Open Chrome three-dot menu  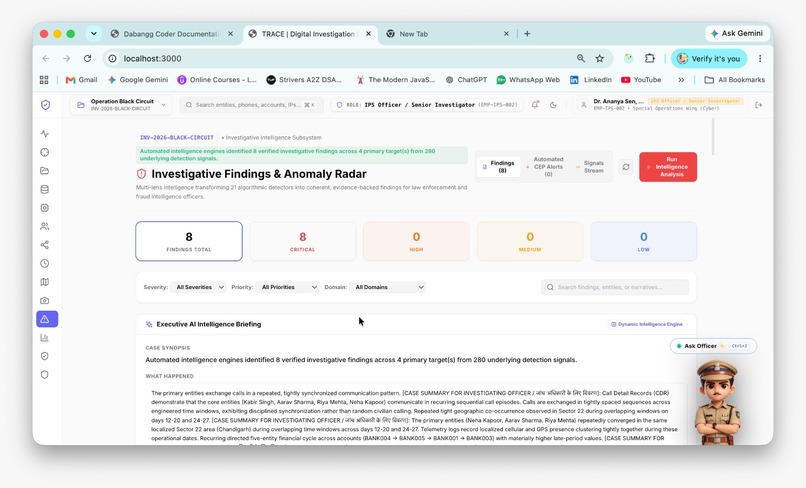point(760,59)
